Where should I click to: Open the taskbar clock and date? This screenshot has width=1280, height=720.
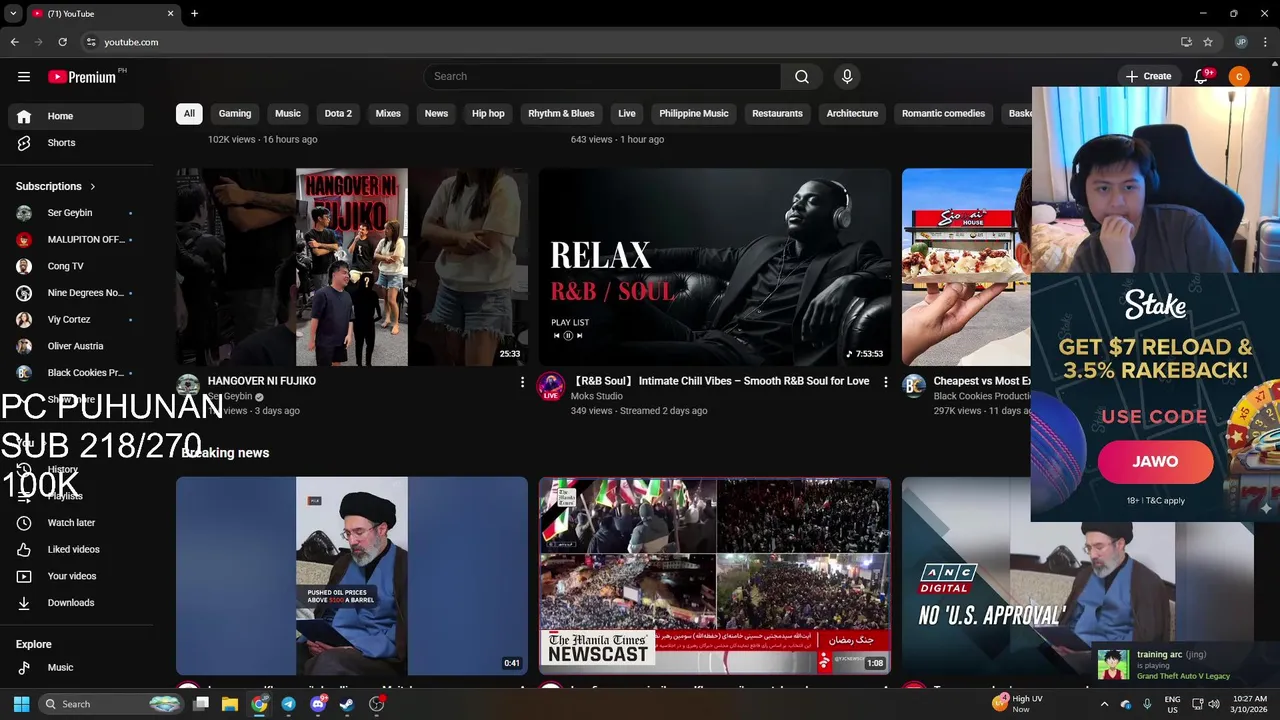point(1250,704)
